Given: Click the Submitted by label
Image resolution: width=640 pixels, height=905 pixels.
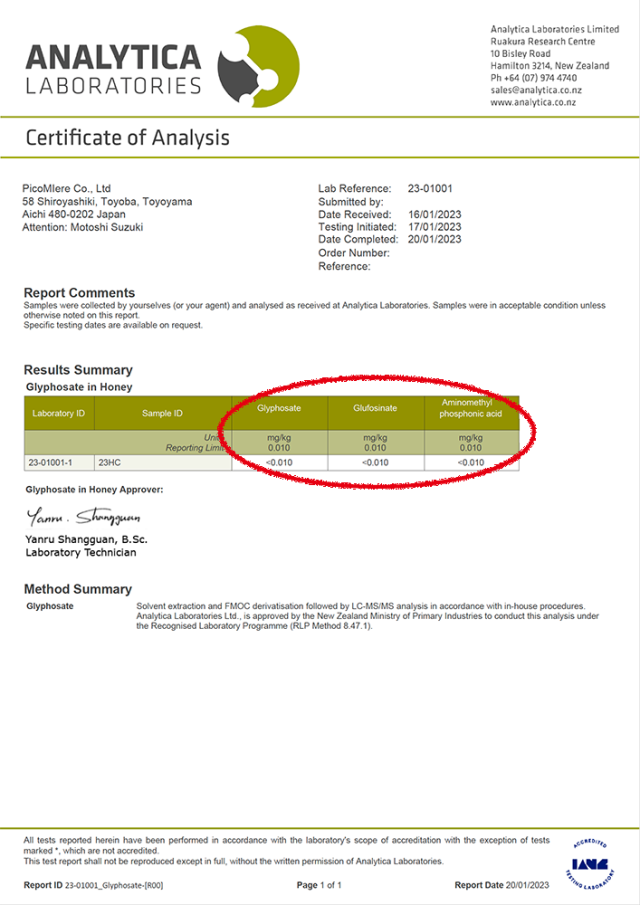Looking at the screenshot, I should [x=350, y=202].
